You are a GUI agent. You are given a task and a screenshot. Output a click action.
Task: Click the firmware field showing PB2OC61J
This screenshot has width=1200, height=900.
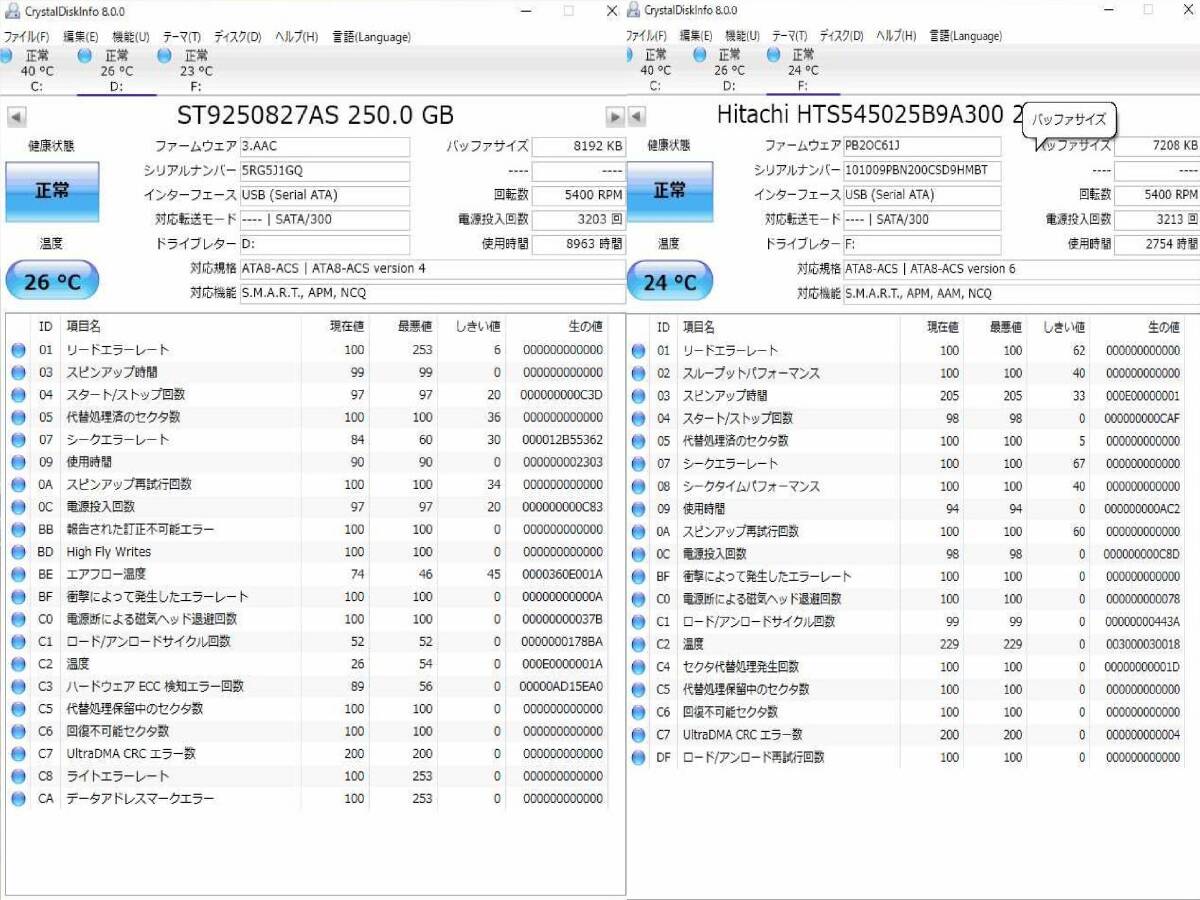point(921,147)
